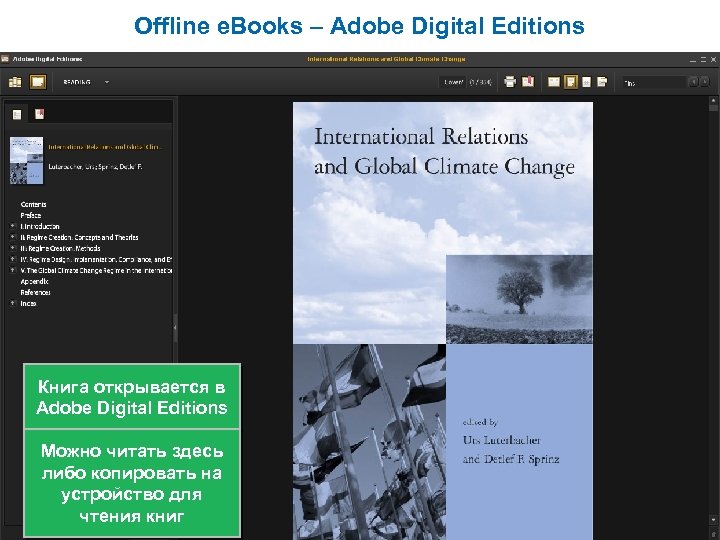Add a bookmark using the bookmark toolbar icon
The width and height of the screenshot is (720, 540).
click(x=528, y=82)
